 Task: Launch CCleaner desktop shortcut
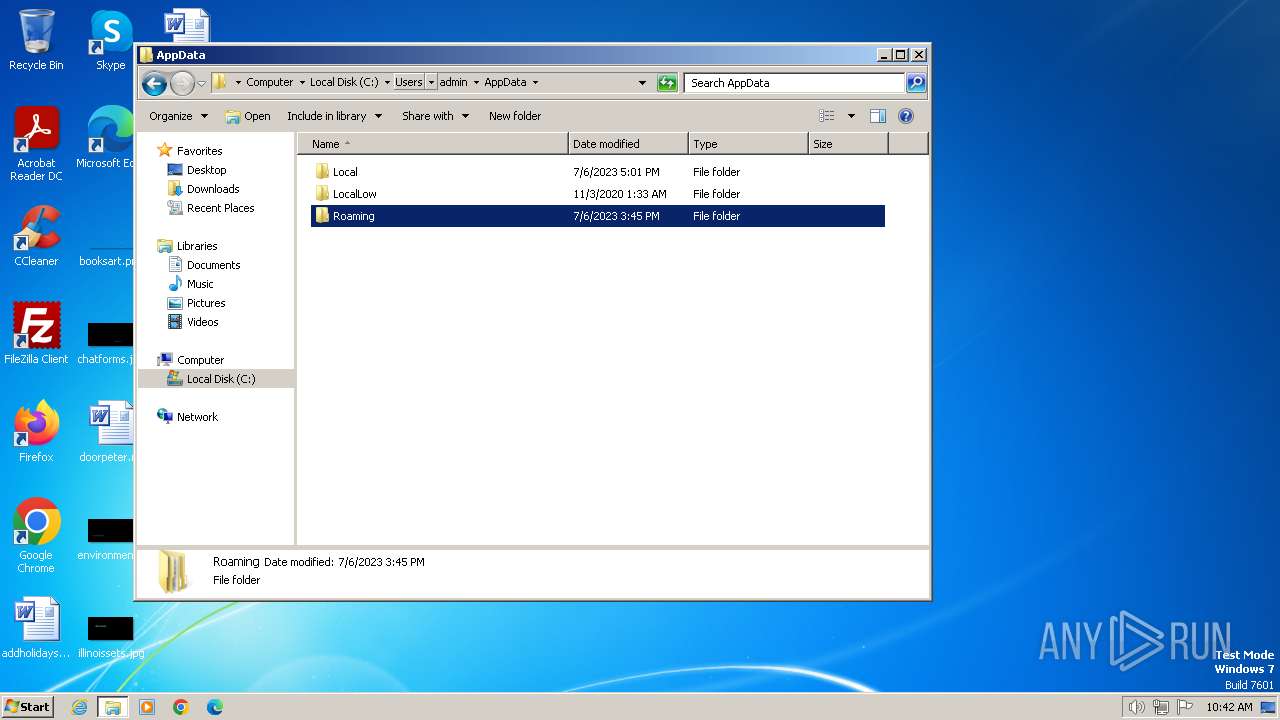pos(36,236)
